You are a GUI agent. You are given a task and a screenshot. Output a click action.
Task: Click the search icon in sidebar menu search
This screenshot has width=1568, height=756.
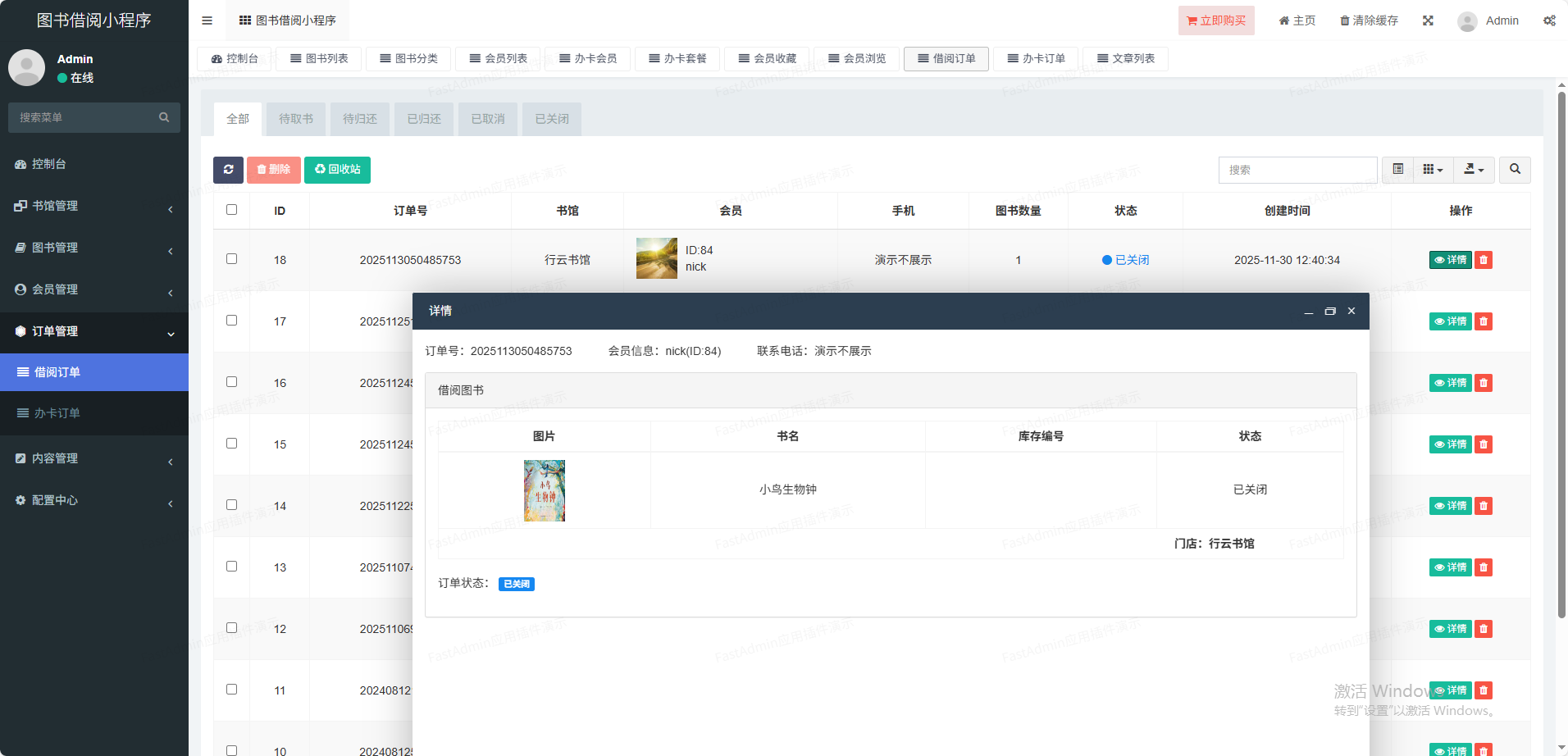point(164,117)
